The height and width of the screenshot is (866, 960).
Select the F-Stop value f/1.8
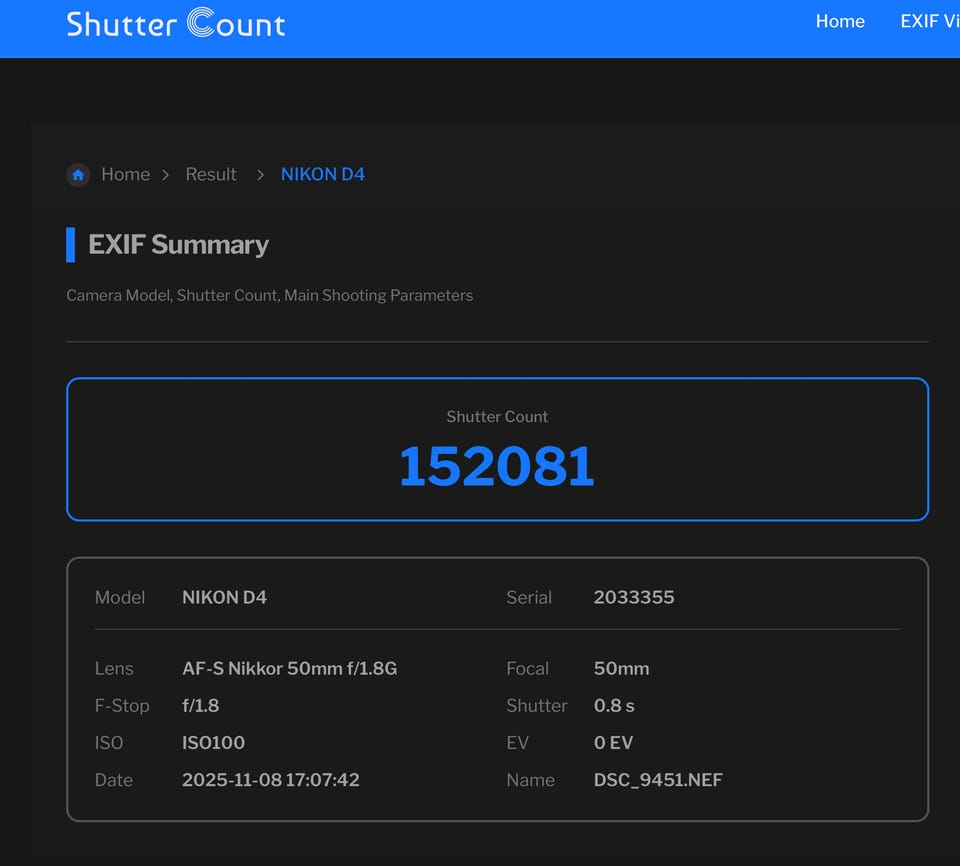coord(200,706)
